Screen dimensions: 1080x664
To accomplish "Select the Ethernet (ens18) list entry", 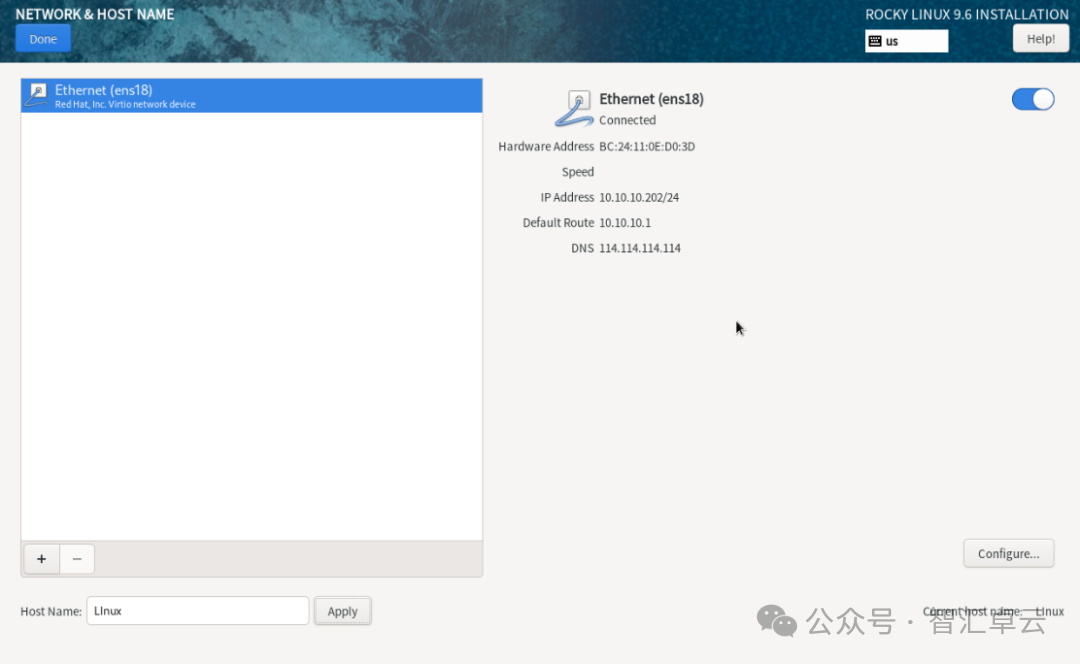I will tap(250, 96).
